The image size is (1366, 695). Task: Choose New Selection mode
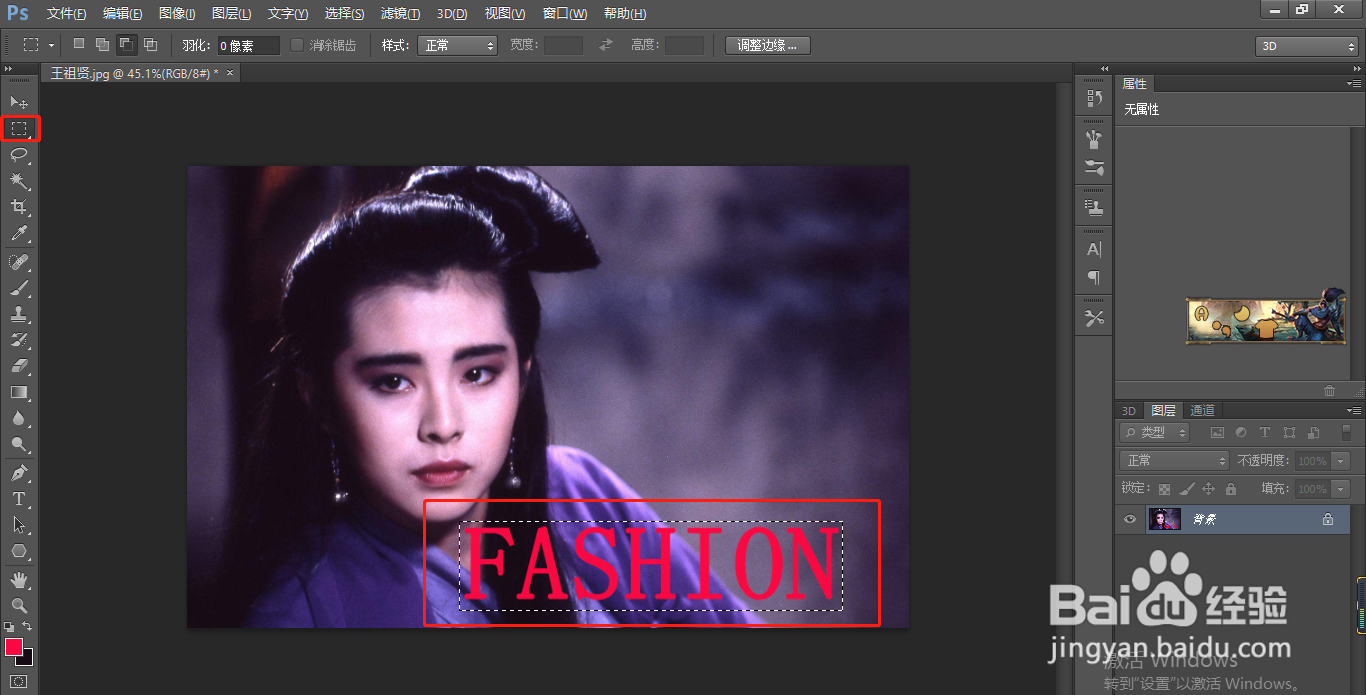click(80, 45)
